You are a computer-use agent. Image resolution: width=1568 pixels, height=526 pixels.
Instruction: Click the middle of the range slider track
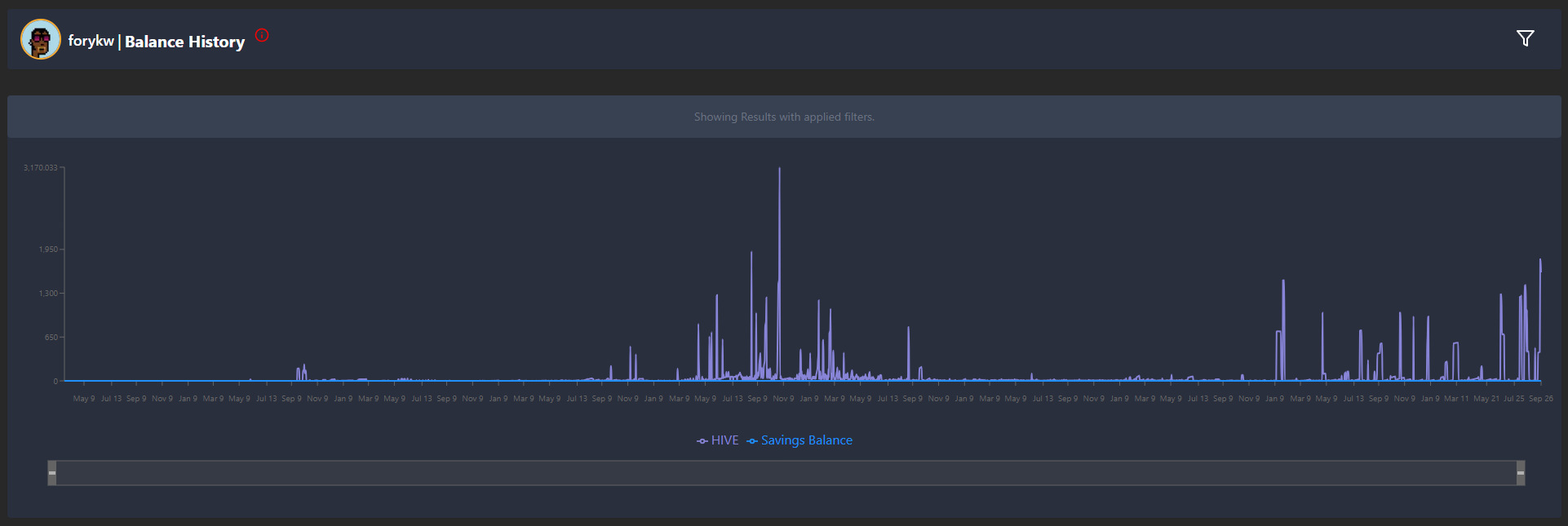pos(786,473)
